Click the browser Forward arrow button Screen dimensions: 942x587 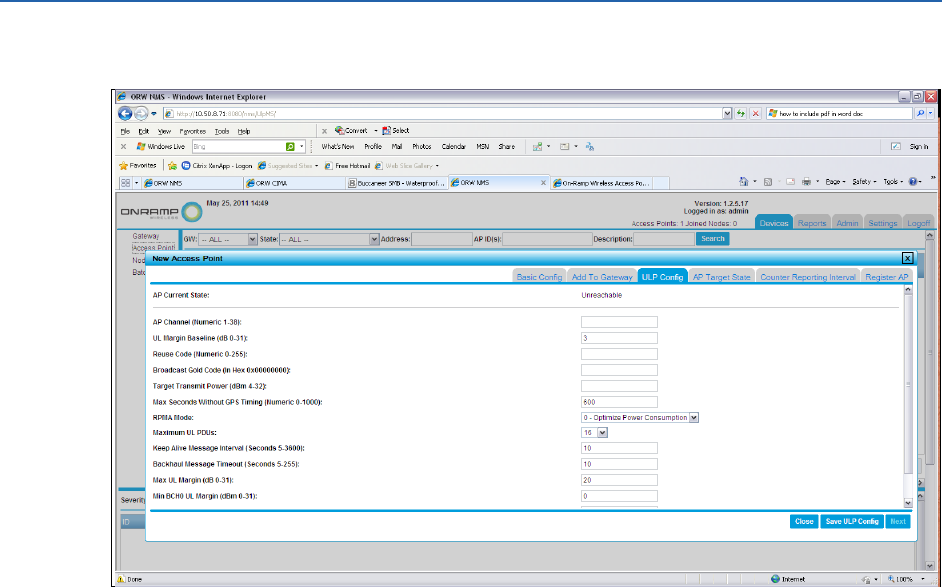140,114
